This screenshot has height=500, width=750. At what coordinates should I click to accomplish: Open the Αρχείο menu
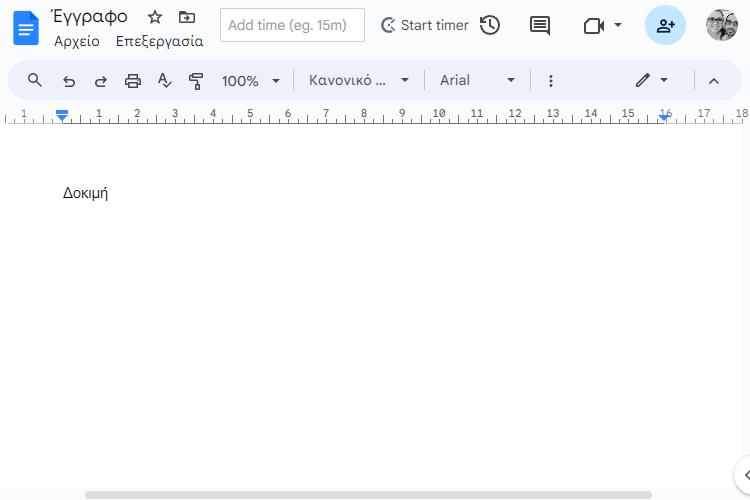(77, 42)
